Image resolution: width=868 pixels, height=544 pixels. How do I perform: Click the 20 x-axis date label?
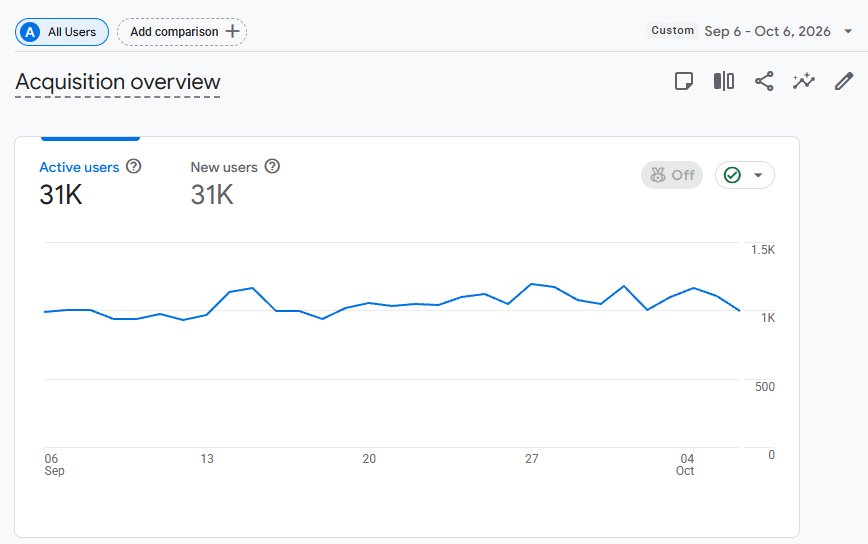(369, 459)
